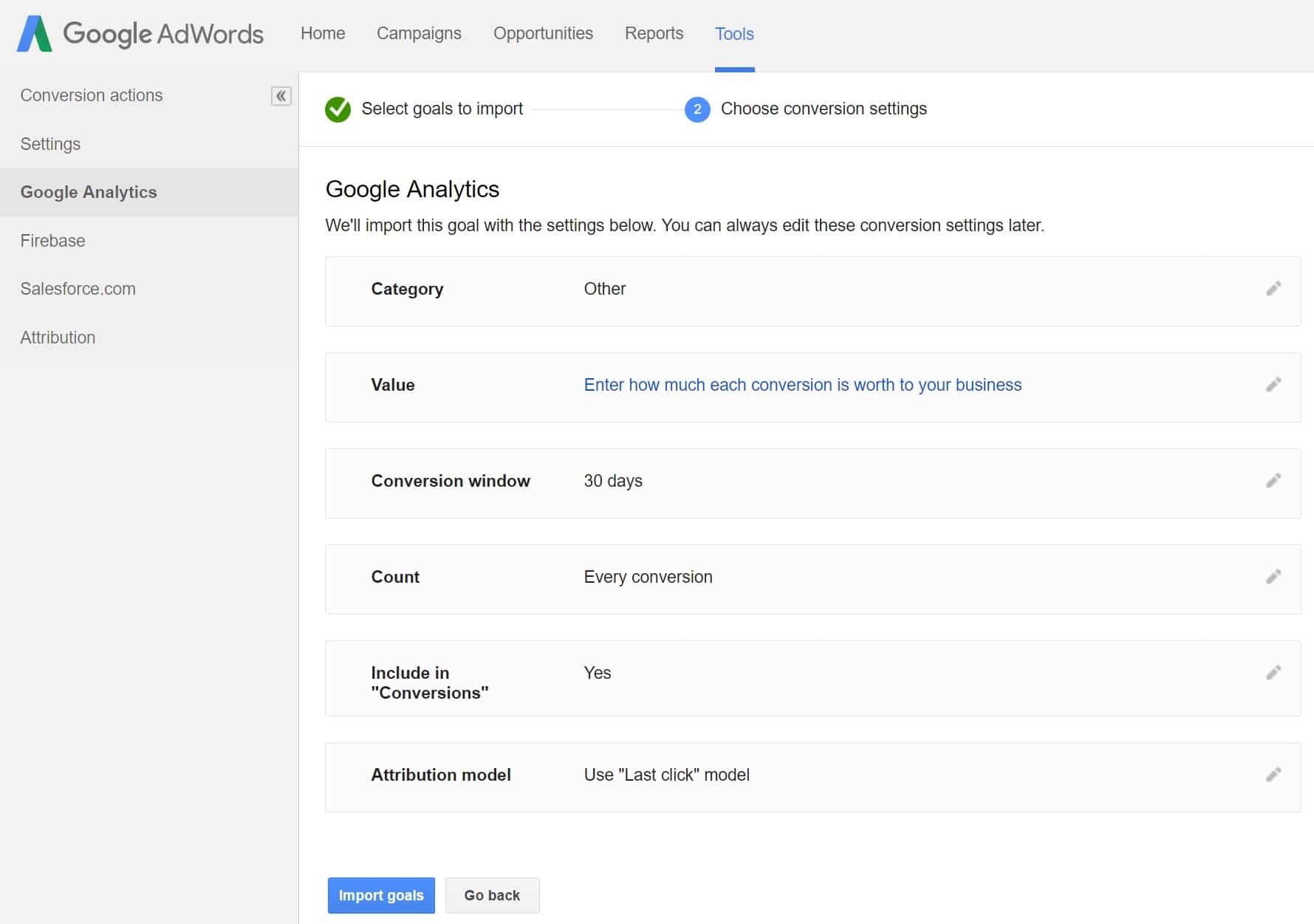Edit the Include in Conversions pencil icon

[1273, 673]
